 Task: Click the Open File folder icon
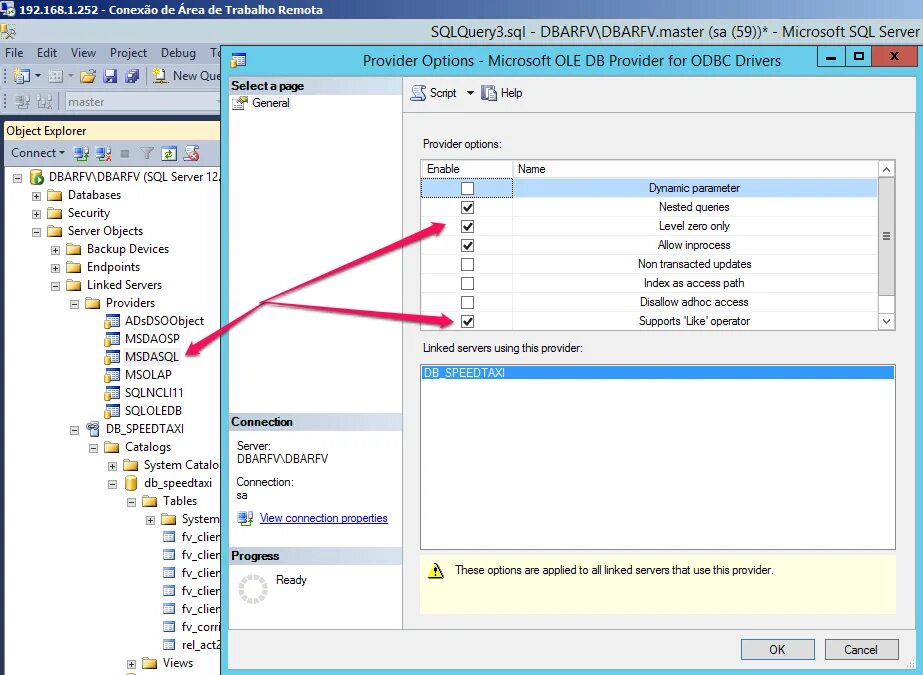(x=88, y=76)
